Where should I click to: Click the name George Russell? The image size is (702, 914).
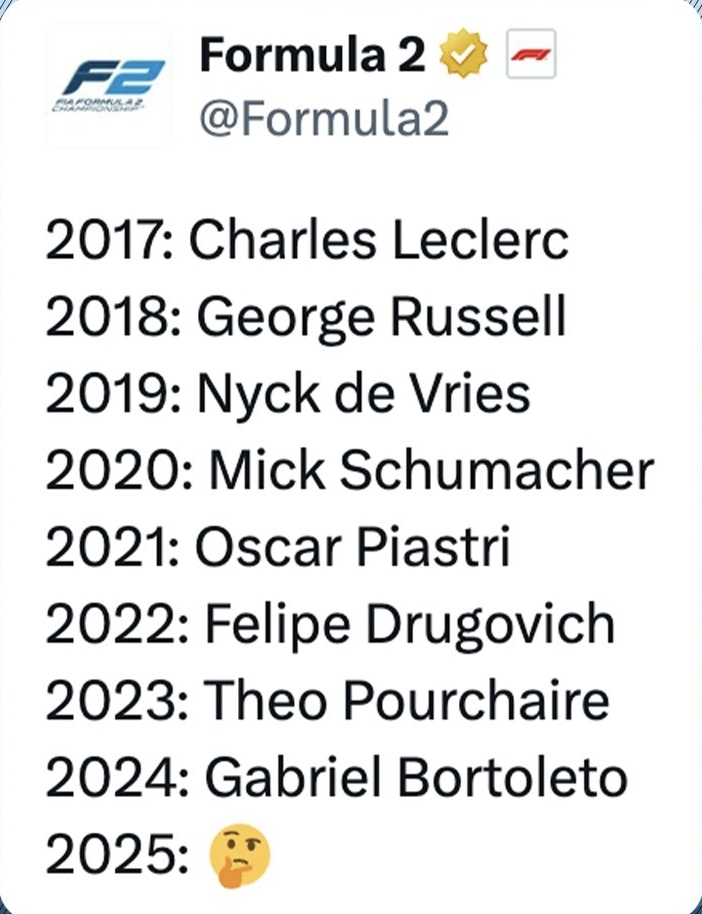tap(381, 318)
